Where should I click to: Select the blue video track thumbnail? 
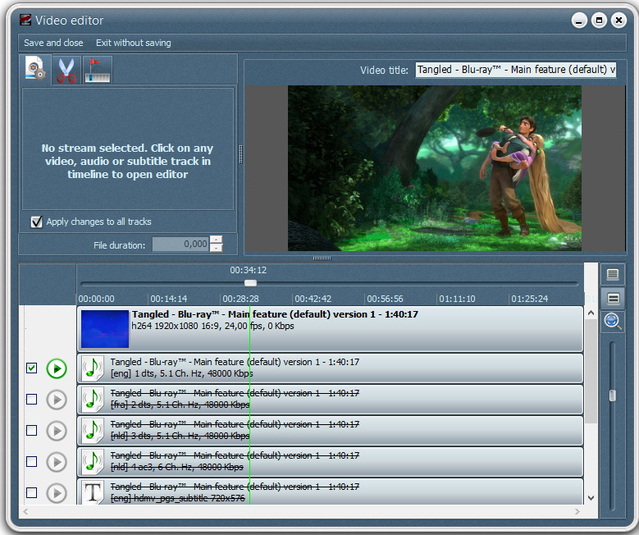pos(105,329)
